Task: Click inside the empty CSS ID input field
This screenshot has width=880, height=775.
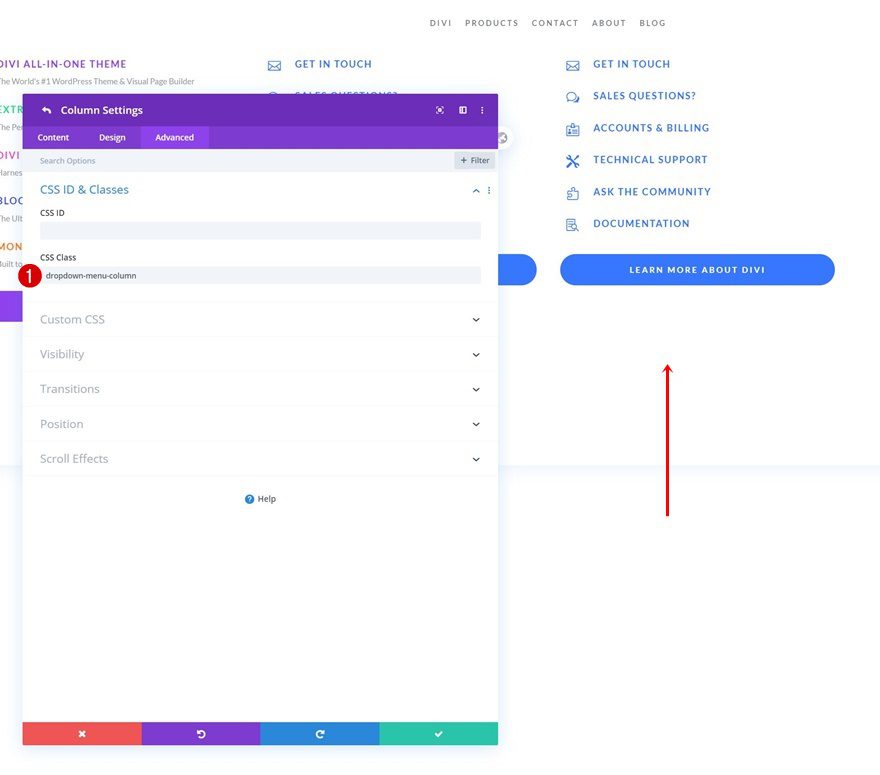Action: pos(260,232)
